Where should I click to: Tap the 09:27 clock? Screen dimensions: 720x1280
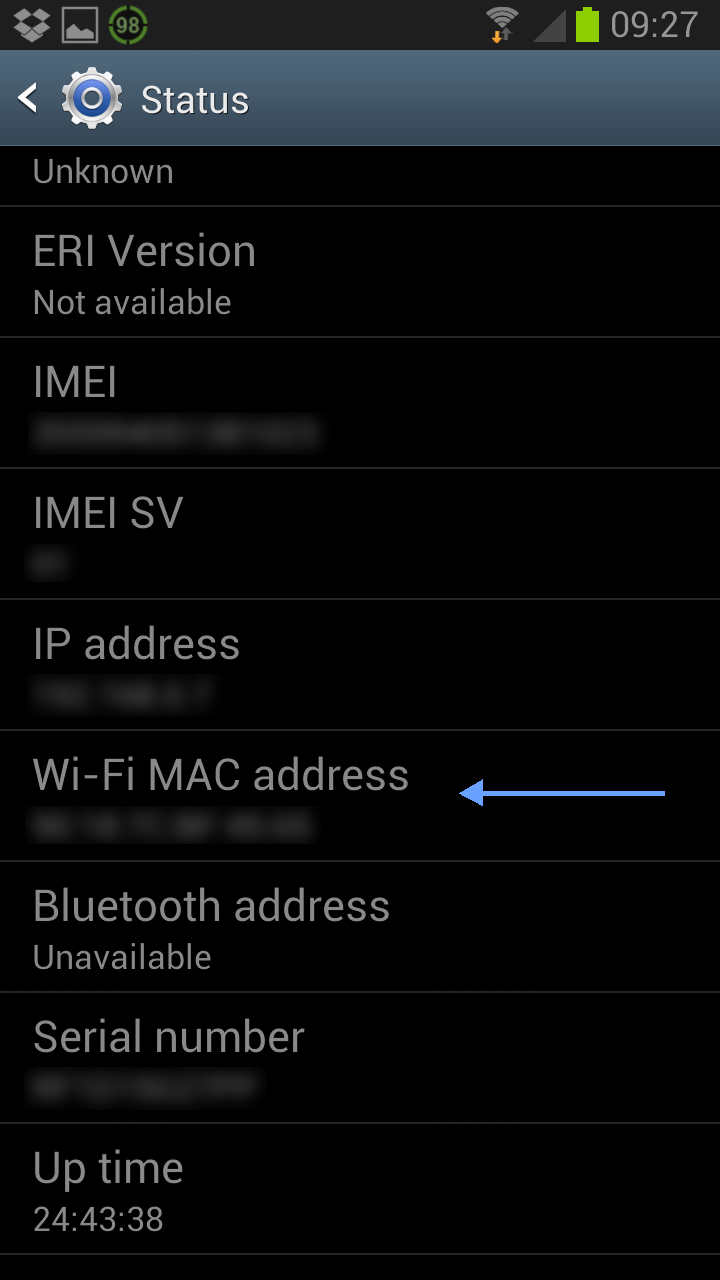pyautogui.click(x=654, y=25)
